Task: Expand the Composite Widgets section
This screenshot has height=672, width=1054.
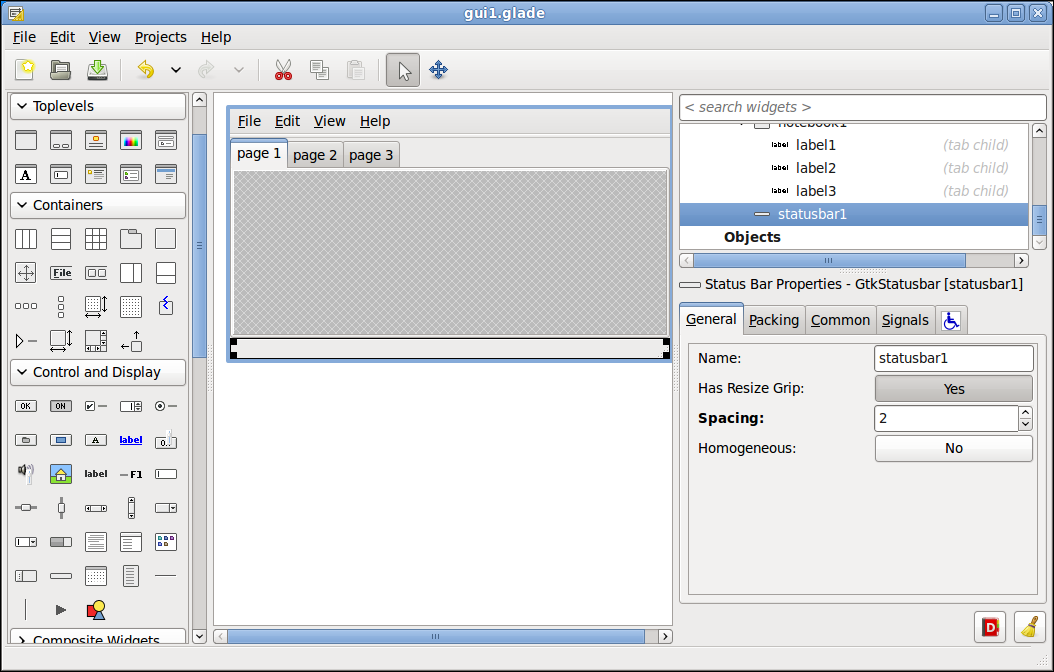Action: 98,637
